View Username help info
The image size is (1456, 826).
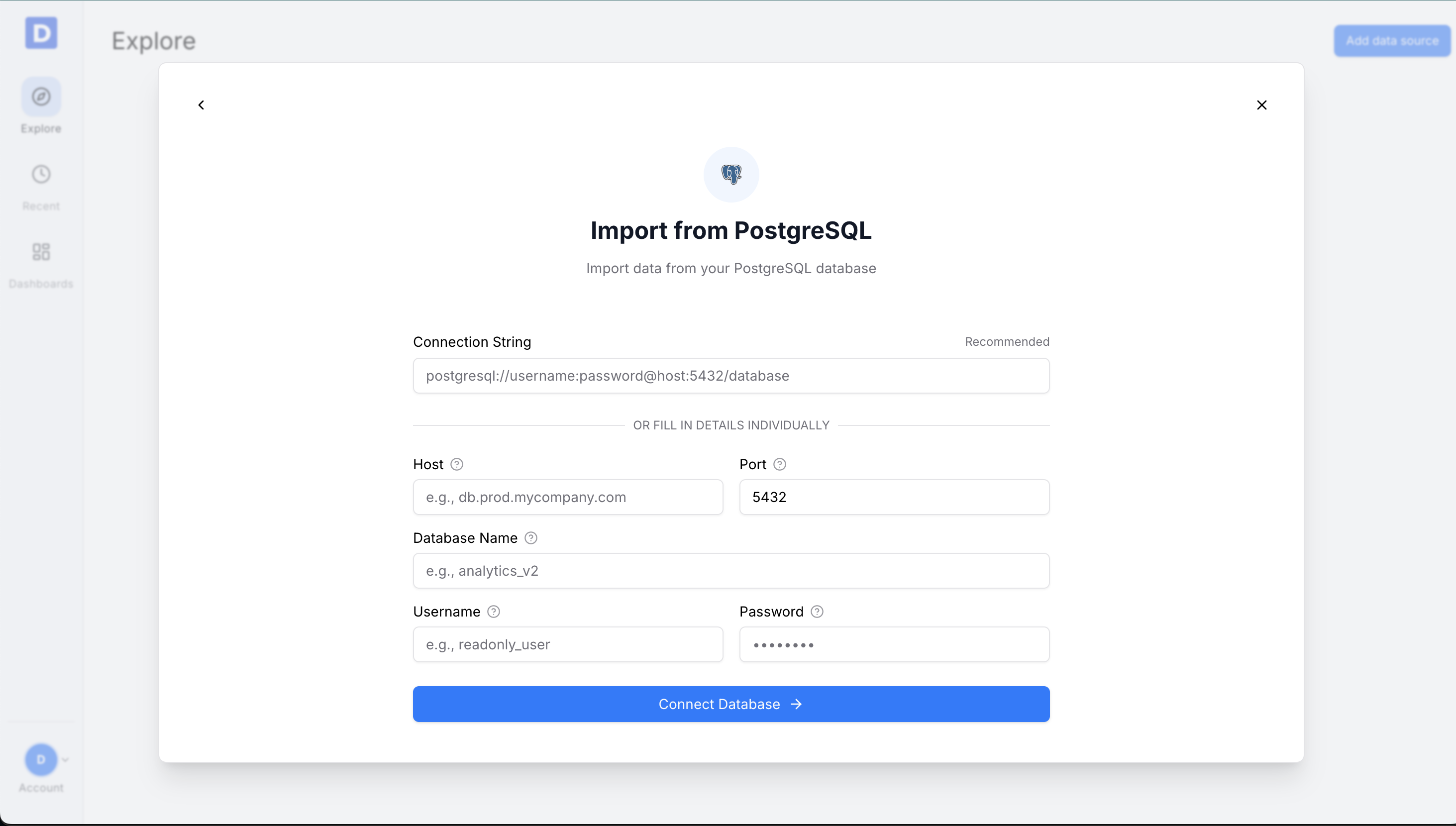click(x=494, y=612)
